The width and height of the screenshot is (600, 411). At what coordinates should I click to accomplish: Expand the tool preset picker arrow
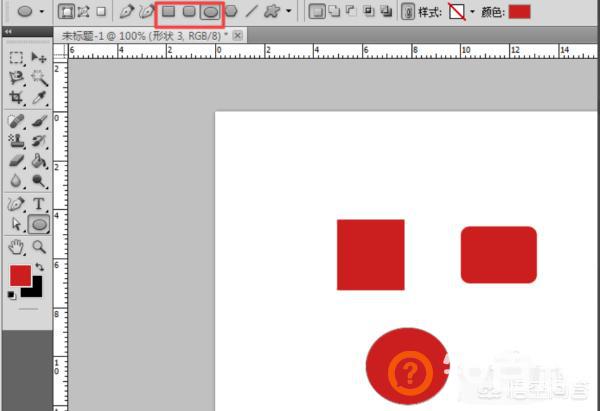pos(42,12)
